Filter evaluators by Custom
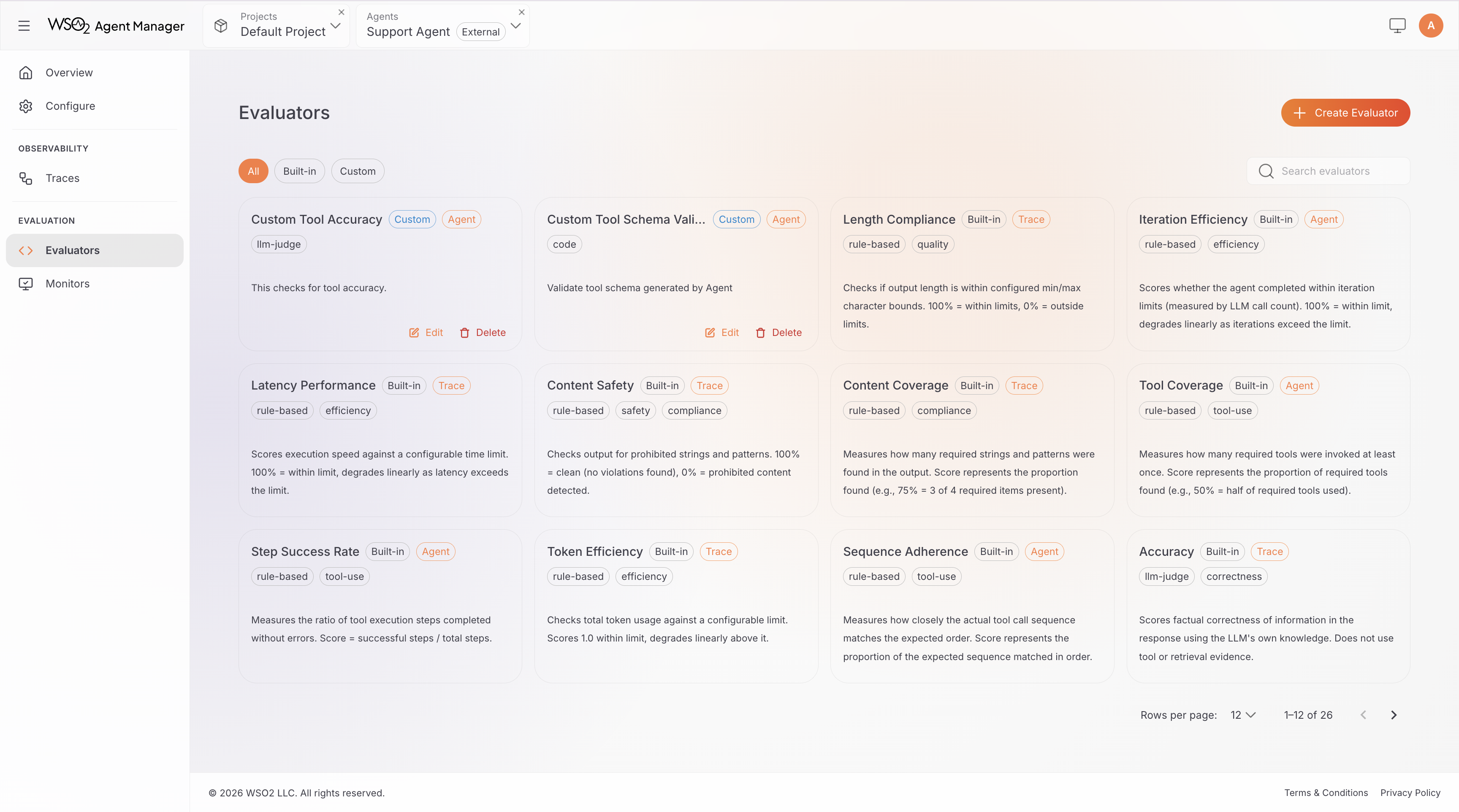The width and height of the screenshot is (1459, 812). (x=358, y=171)
